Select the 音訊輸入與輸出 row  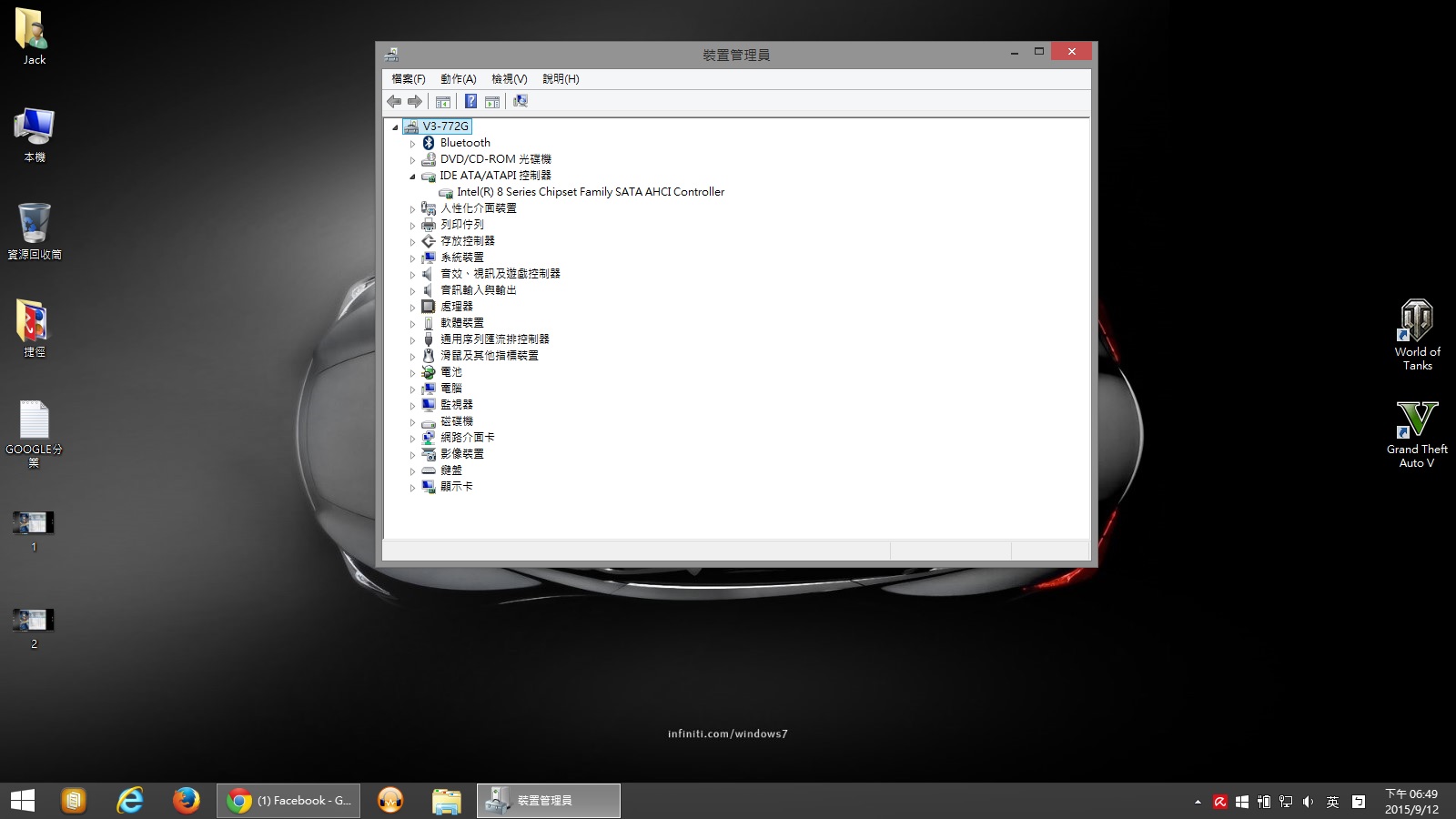(x=478, y=290)
